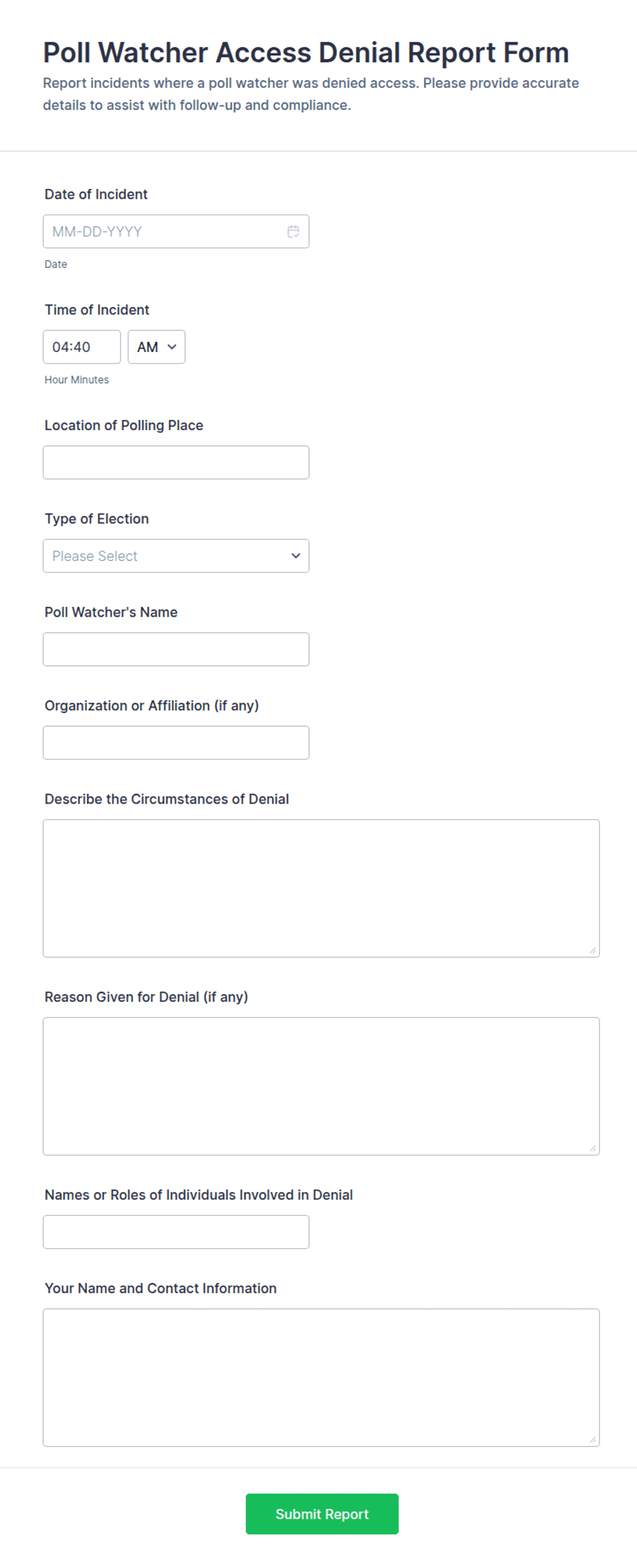Click the Time of Incident label

point(97,310)
